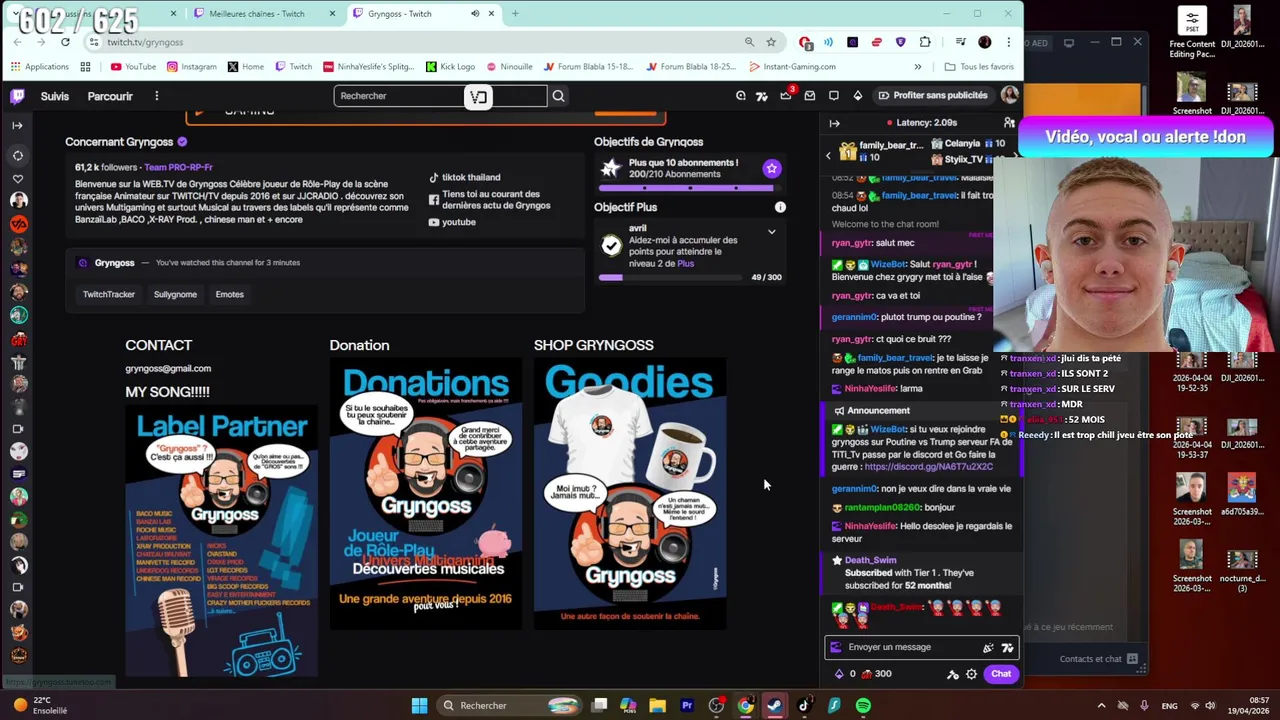The width and height of the screenshot is (1280, 720).
Task: Open the Sullygnome panel link
Action: [x=175, y=295]
